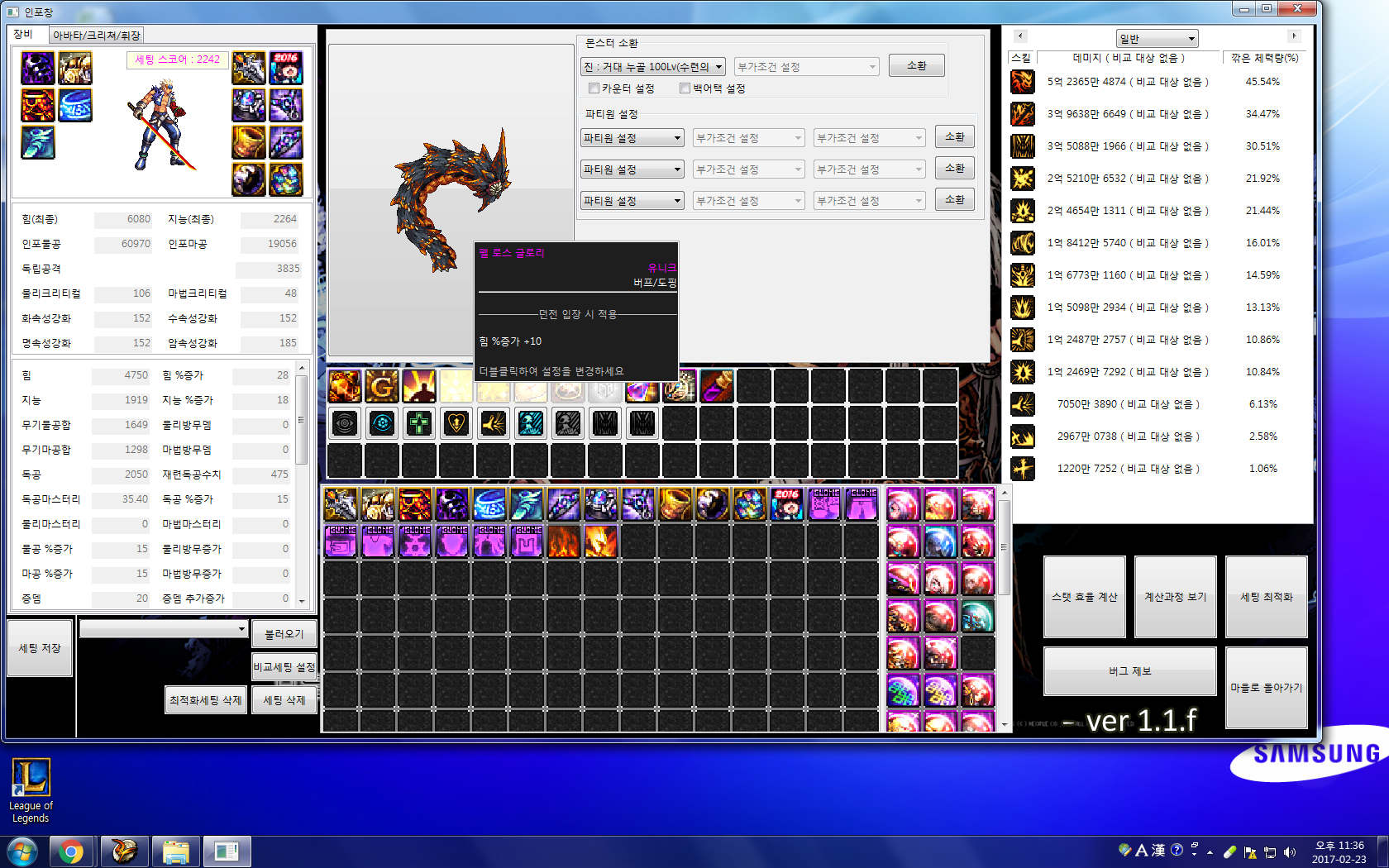Select the red explosion buff icon
The height and width of the screenshot is (868, 1389).
(x=345, y=386)
